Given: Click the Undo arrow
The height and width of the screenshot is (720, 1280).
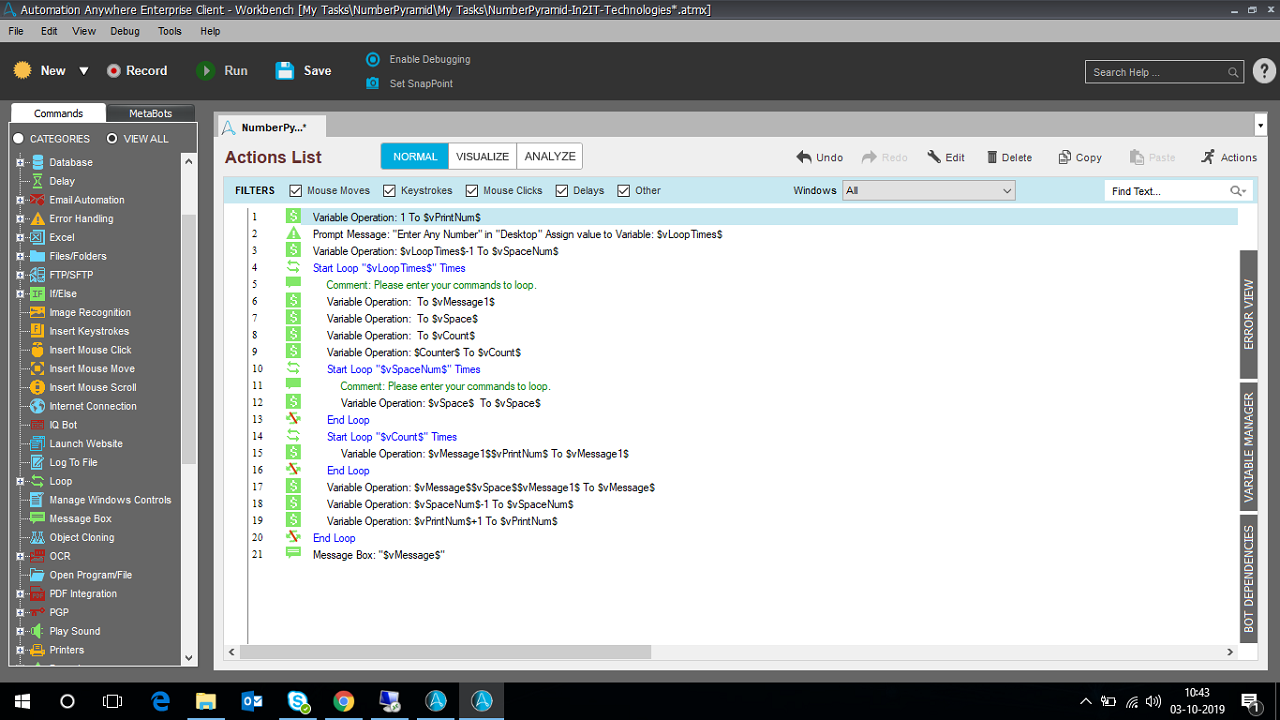Looking at the screenshot, I should [804, 157].
